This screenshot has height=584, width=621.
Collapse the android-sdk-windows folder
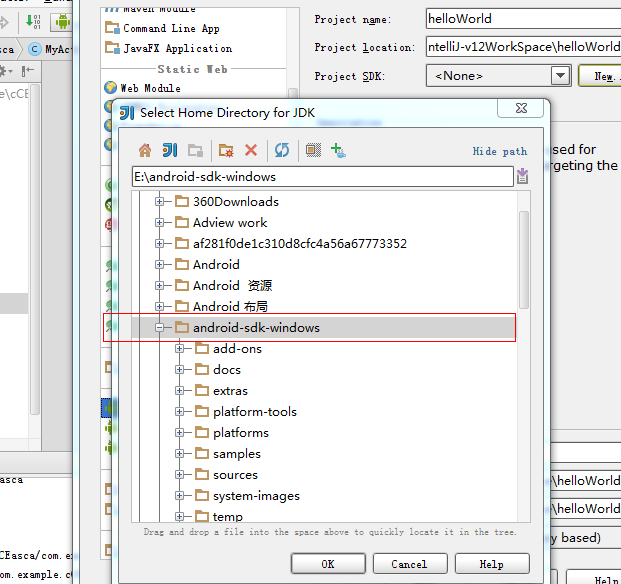[x=160, y=328]
